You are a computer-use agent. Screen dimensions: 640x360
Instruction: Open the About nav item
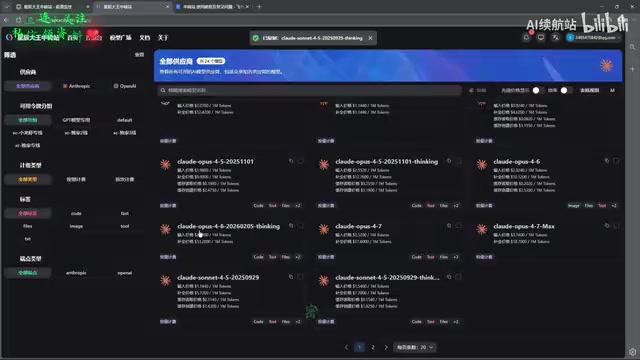[163, 38]
